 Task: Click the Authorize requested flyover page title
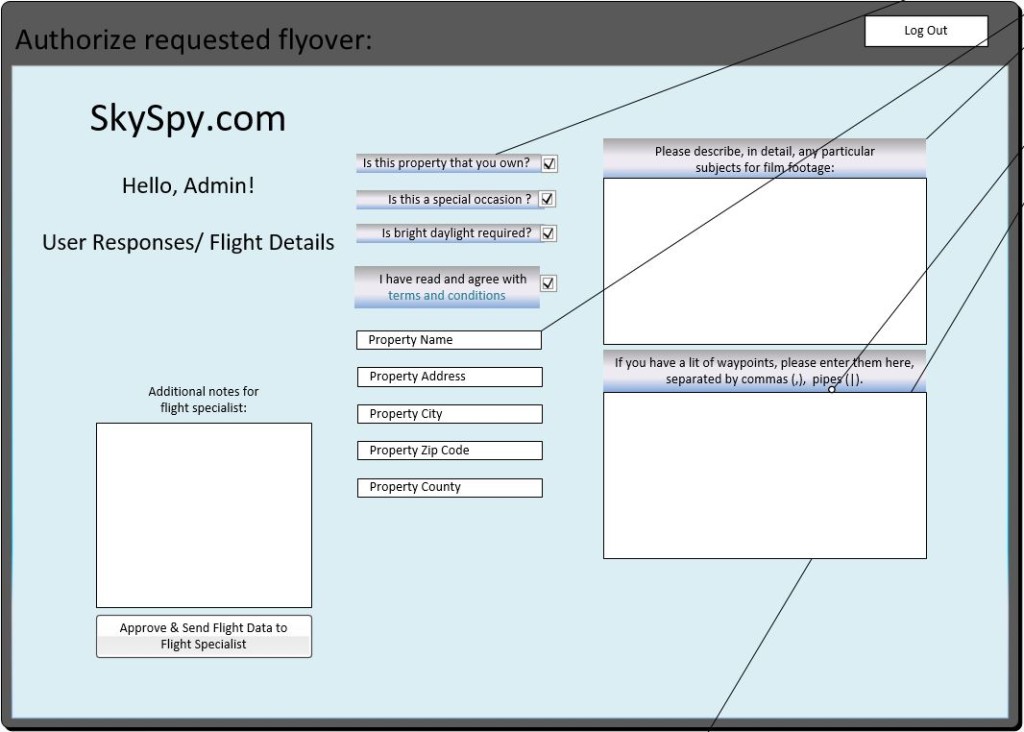click(x=193, y=41)
